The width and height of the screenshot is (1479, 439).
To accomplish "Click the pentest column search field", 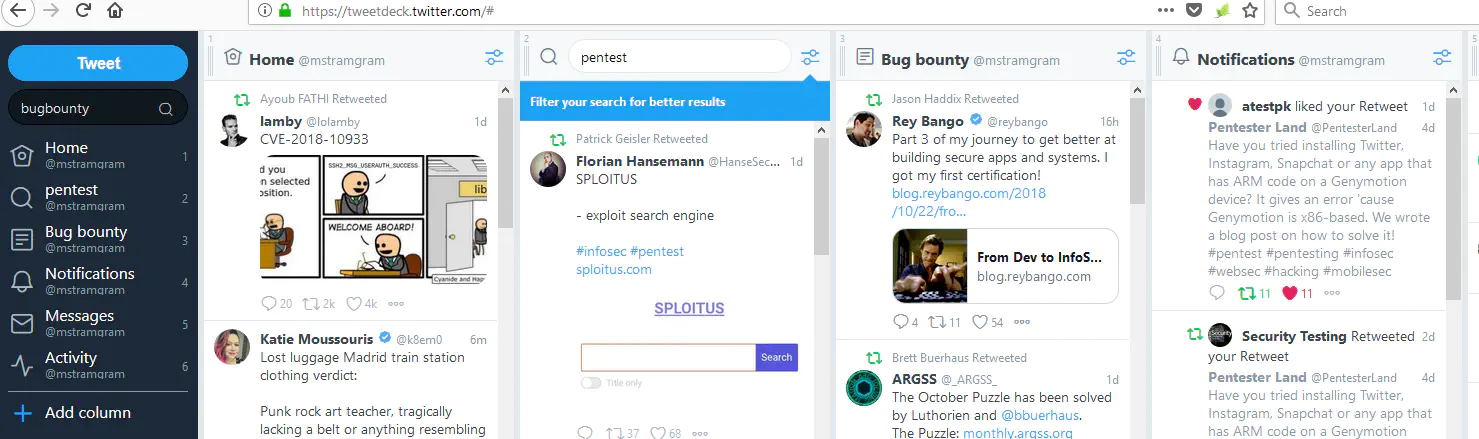I will [679, 57].
